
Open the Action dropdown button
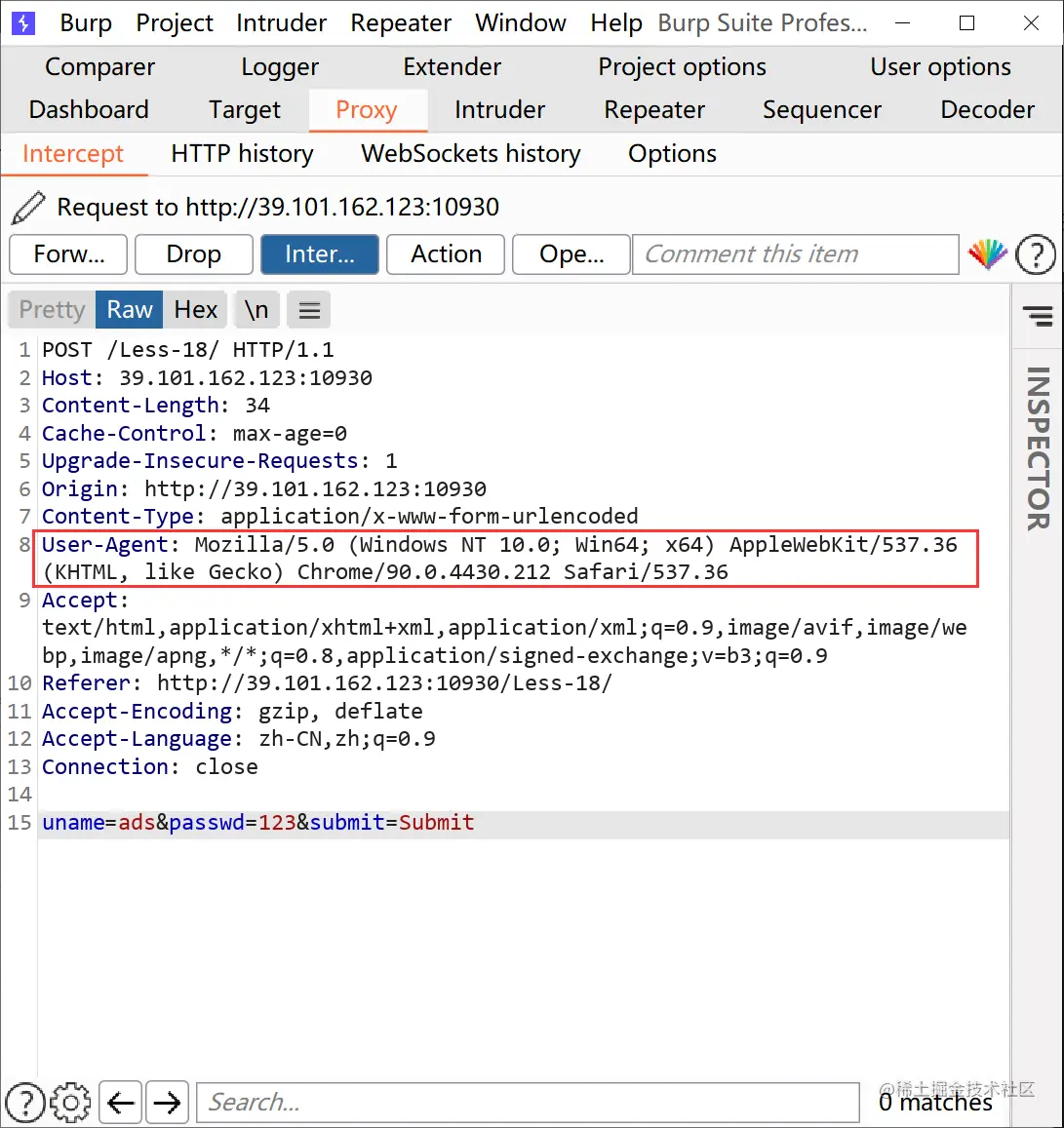click(x=446, y=254)
